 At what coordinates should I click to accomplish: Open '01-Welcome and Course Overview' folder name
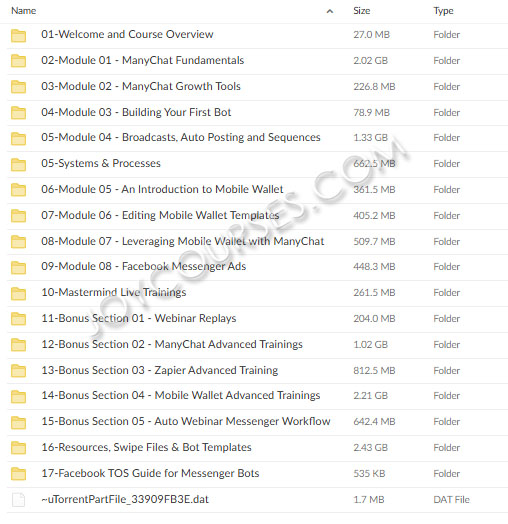point(127,34)
